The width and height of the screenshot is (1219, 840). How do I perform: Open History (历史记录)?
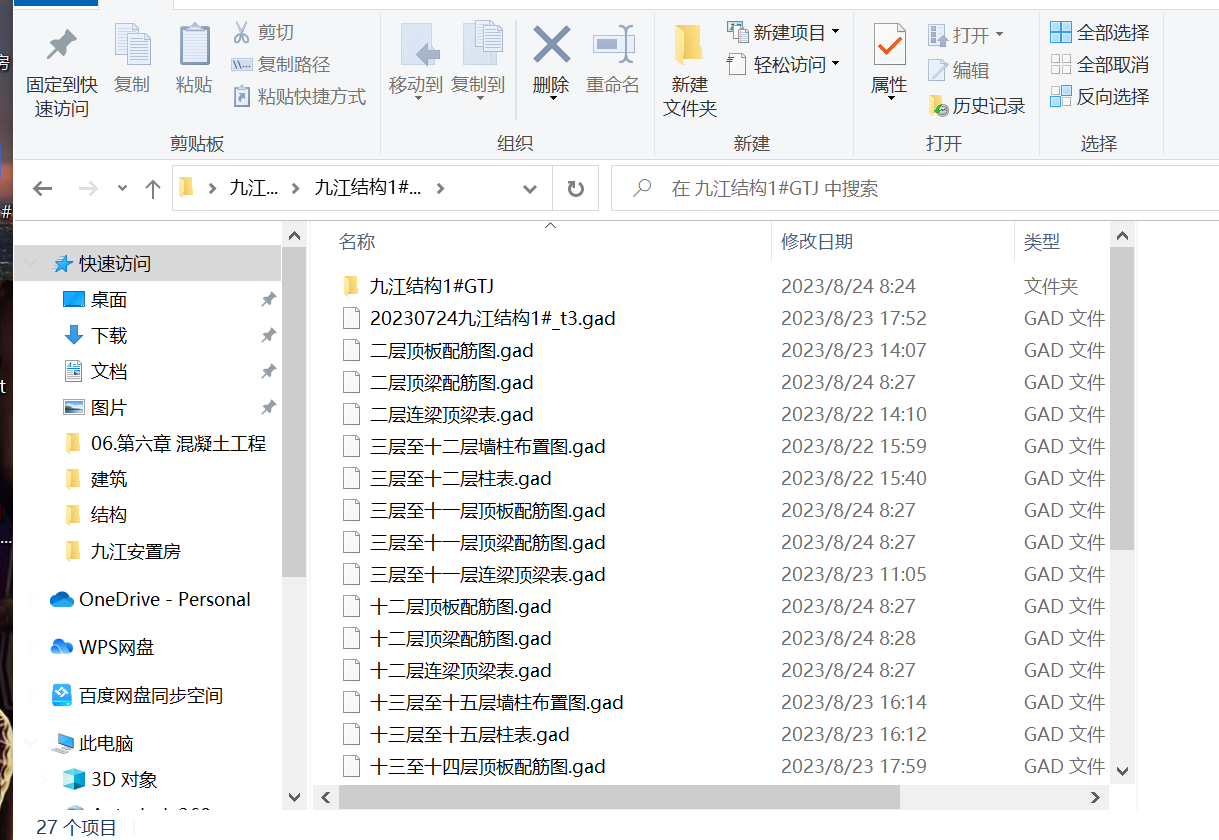(x=977, y=106)
